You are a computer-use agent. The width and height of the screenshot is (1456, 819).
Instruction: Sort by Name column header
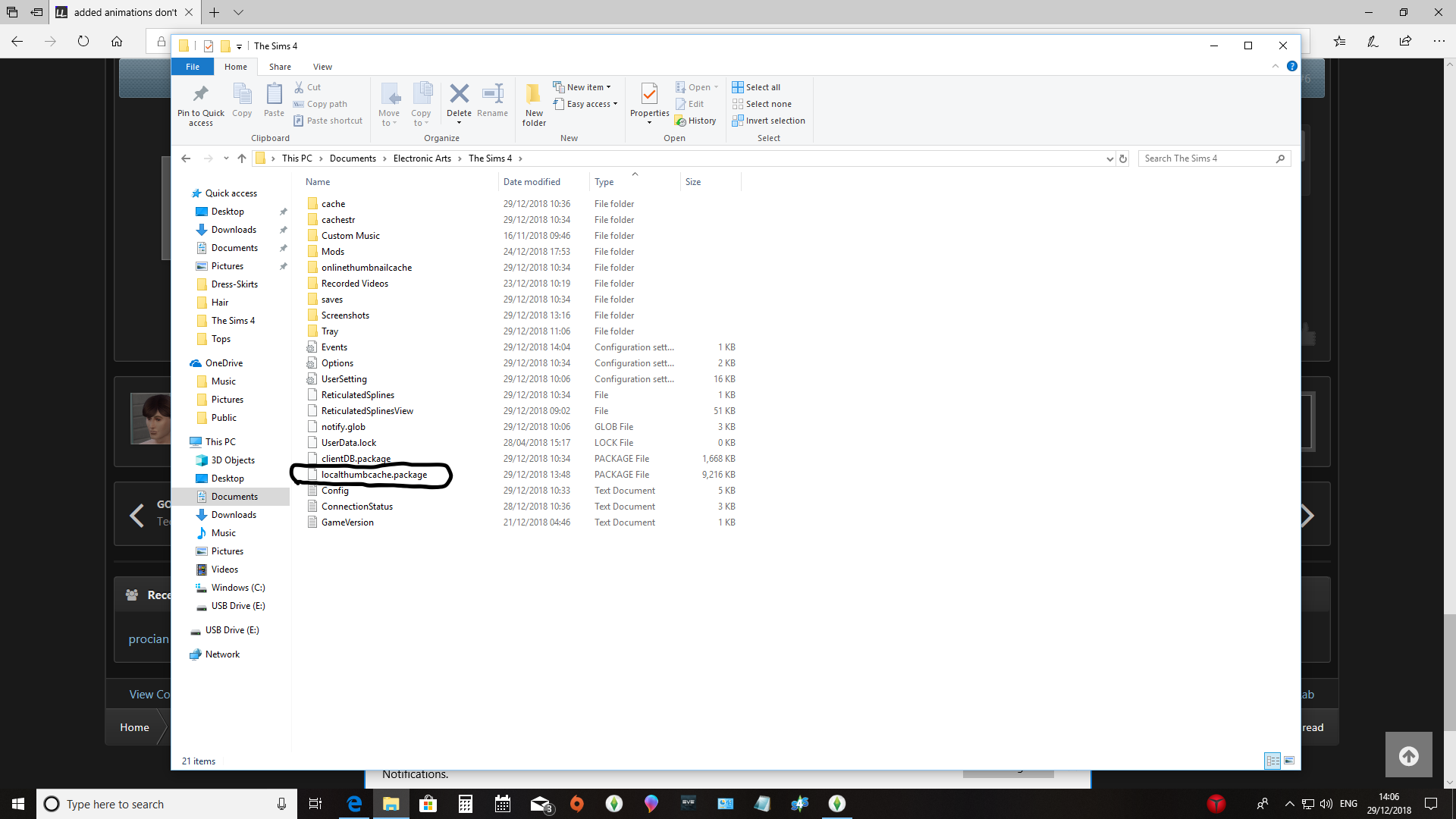[400, 182]
